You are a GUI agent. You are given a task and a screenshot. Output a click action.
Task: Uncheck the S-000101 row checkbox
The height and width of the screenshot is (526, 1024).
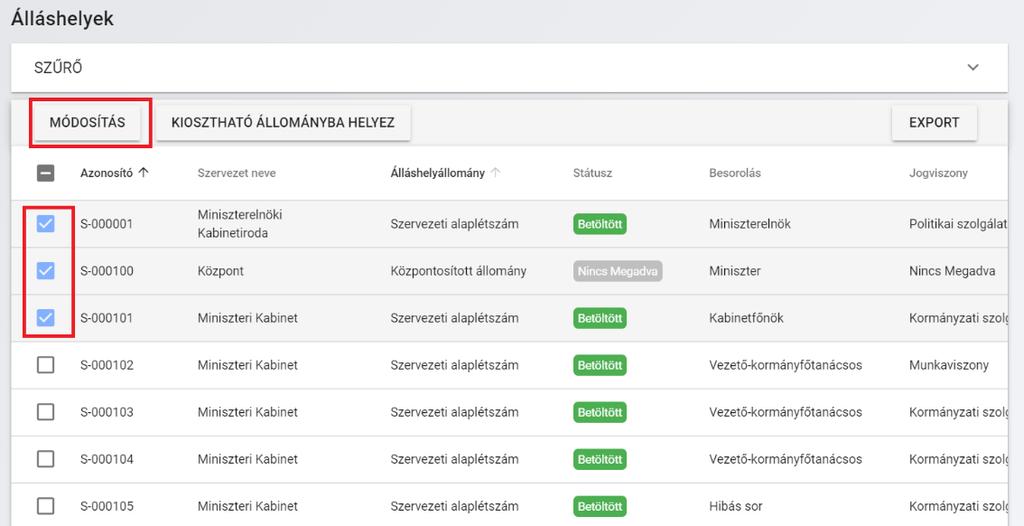(x=46, y=318)
